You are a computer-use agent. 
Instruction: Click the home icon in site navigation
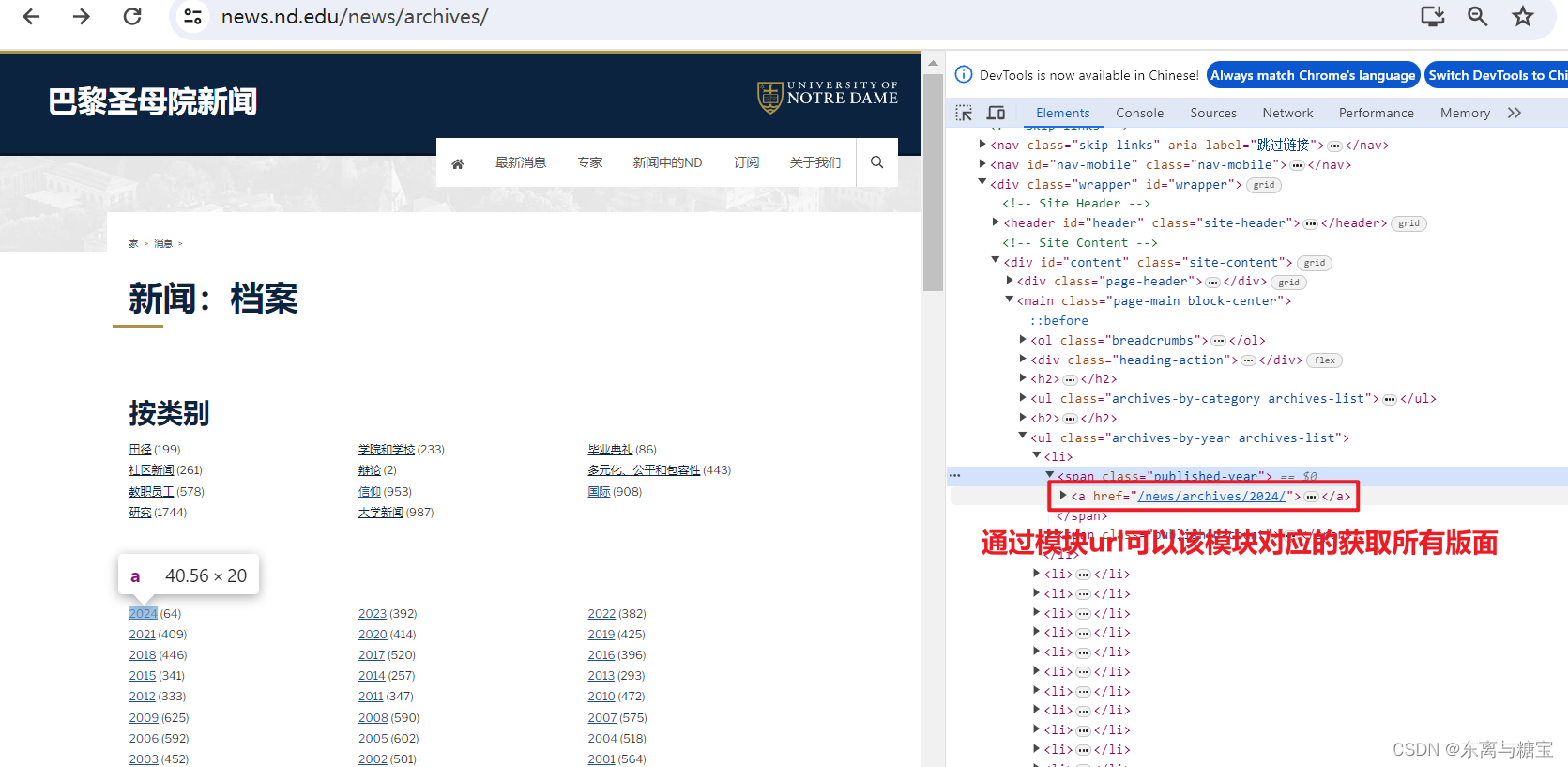[x=458, y=163]
